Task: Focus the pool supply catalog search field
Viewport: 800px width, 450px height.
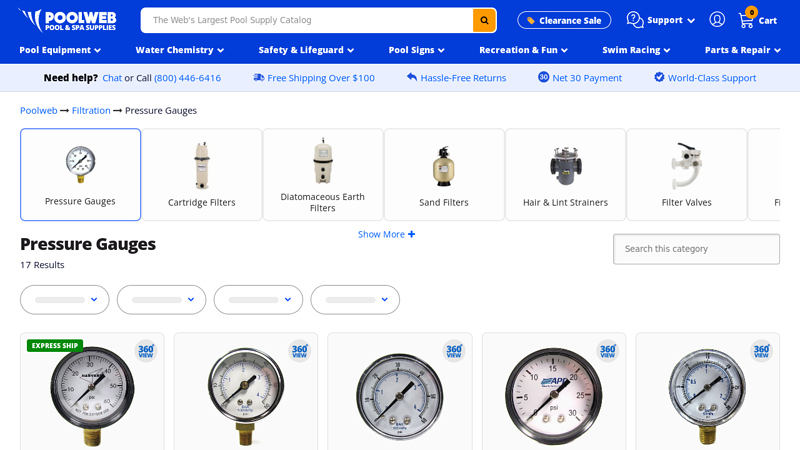Action: click(307, 20)
